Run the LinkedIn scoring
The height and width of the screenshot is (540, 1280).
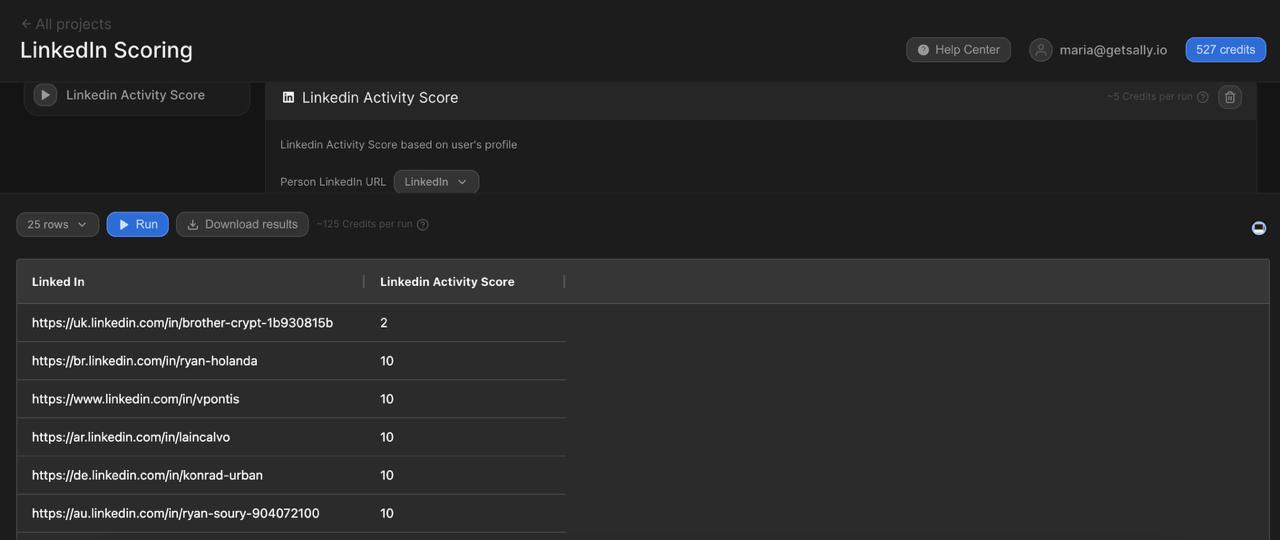click(x=138, y=224)
